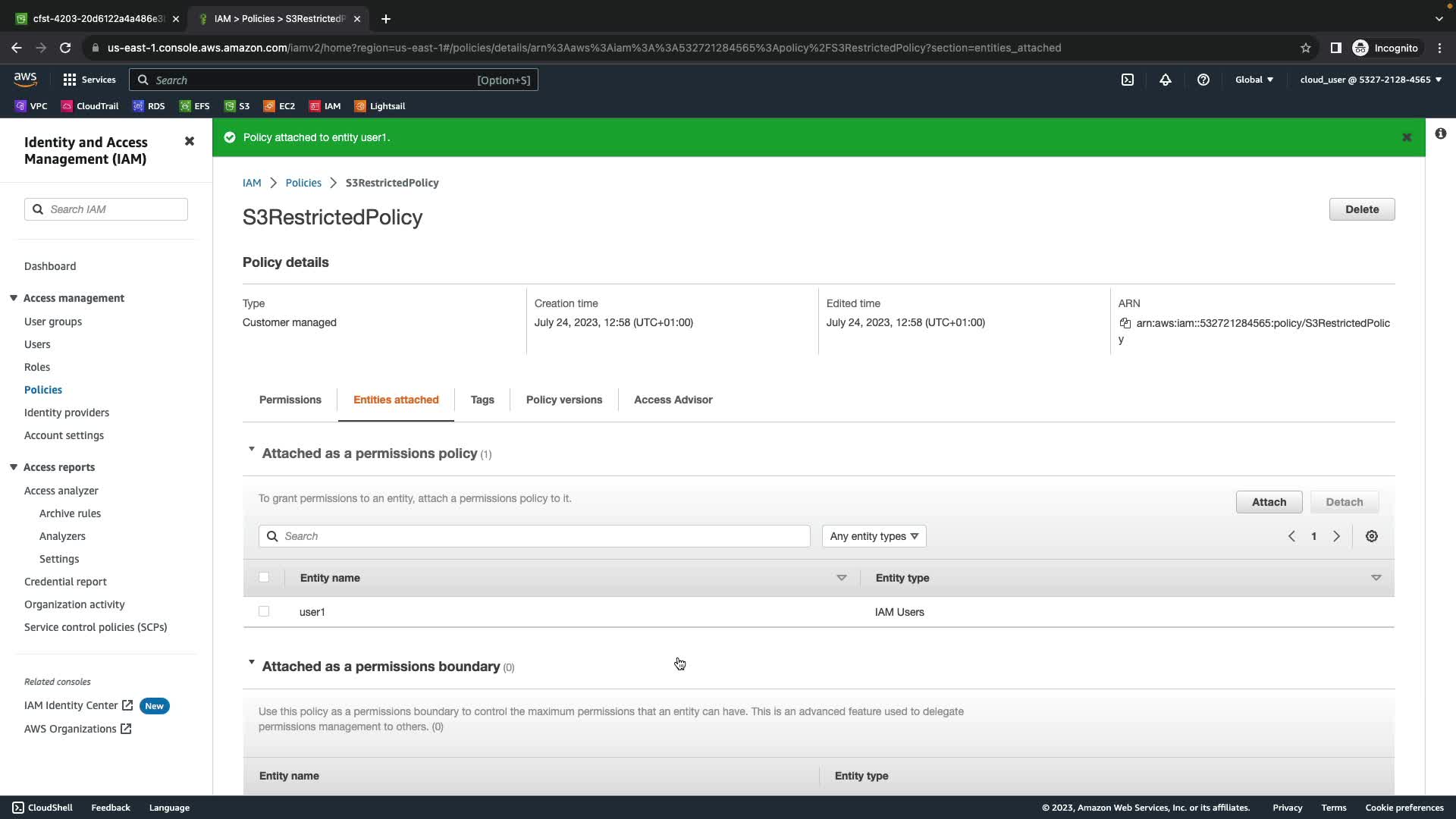Open CloudShell icon in top navigation bar

(1128, 80)
